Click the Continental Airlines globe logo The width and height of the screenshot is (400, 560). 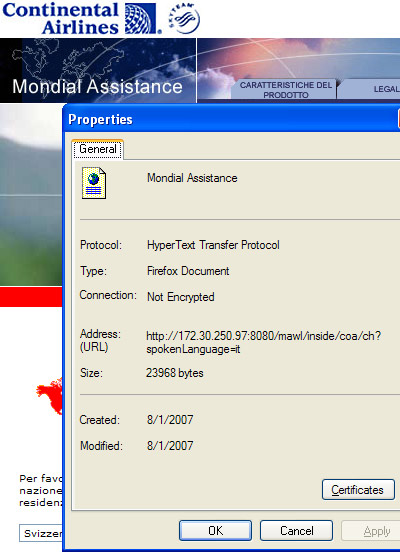click(x=140, y=18)
